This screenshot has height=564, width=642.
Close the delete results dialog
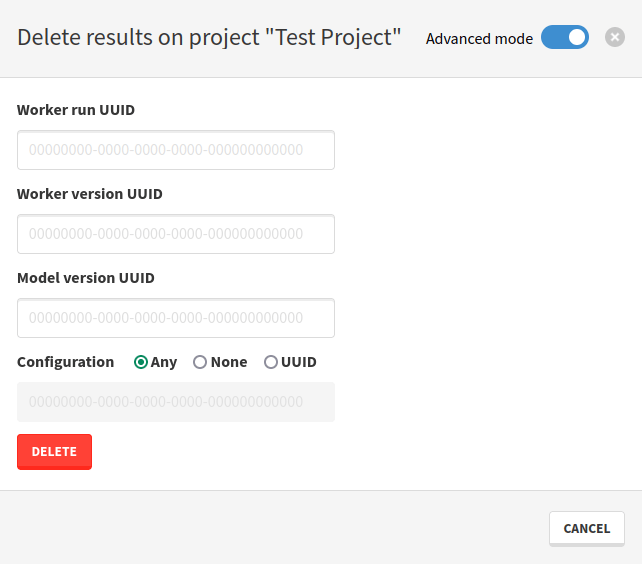click(x=615, y=38)
